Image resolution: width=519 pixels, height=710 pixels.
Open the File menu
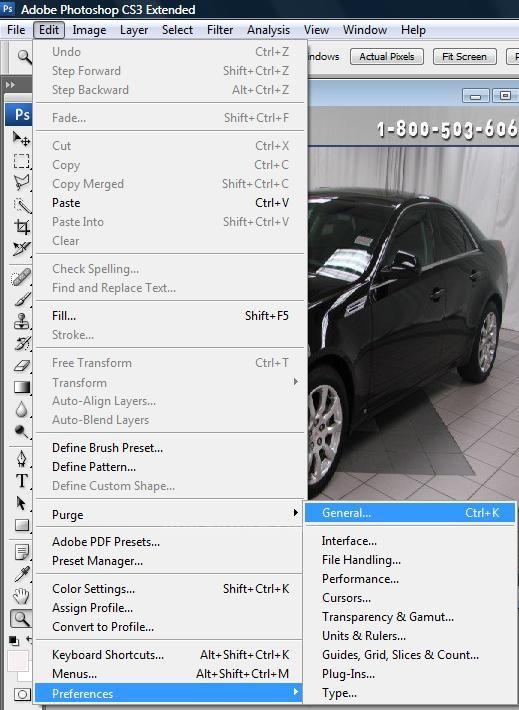click(x=16, y=30)
